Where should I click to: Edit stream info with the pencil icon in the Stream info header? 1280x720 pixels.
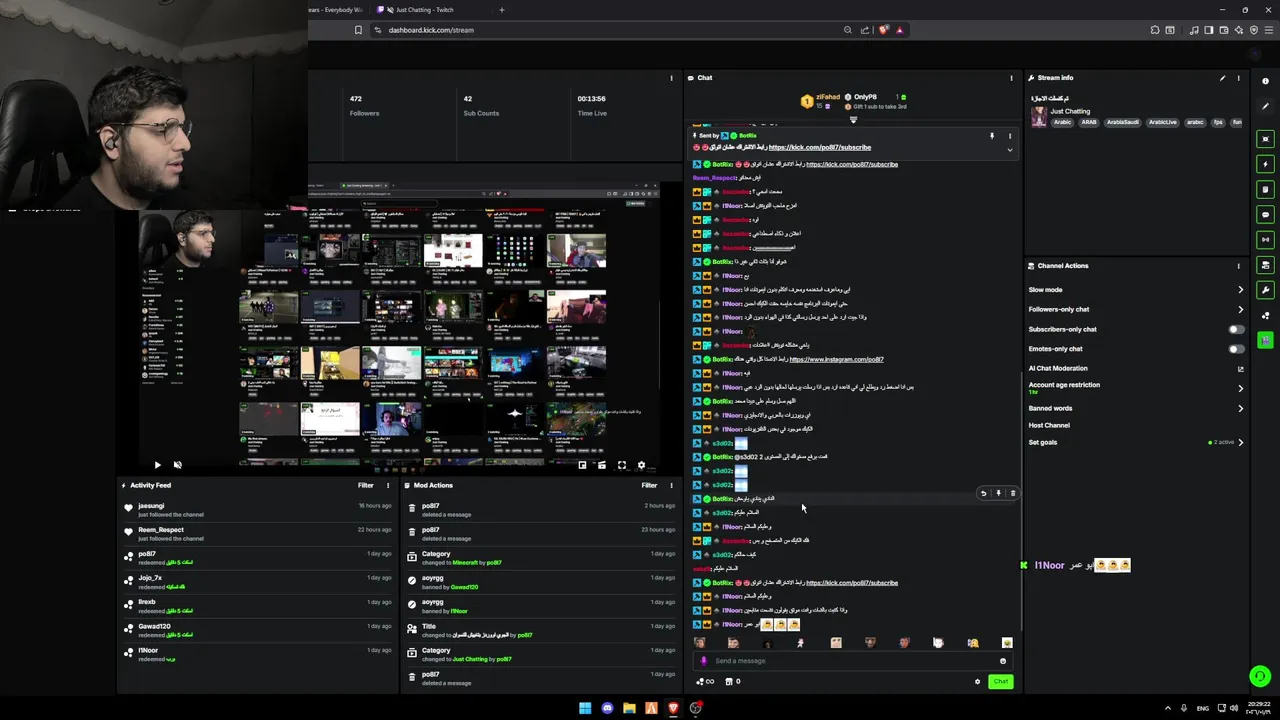pyautogui.click(x=1222, y=78)
